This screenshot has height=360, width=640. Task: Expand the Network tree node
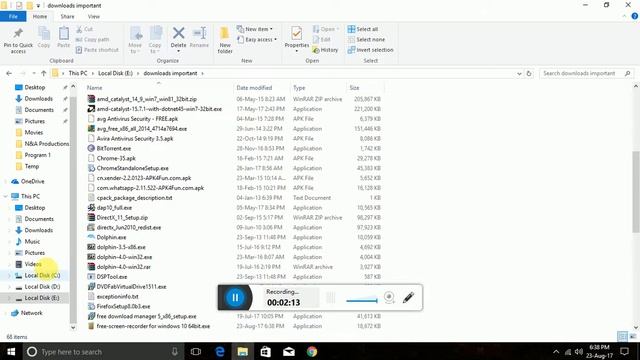[x=5, y=313]
